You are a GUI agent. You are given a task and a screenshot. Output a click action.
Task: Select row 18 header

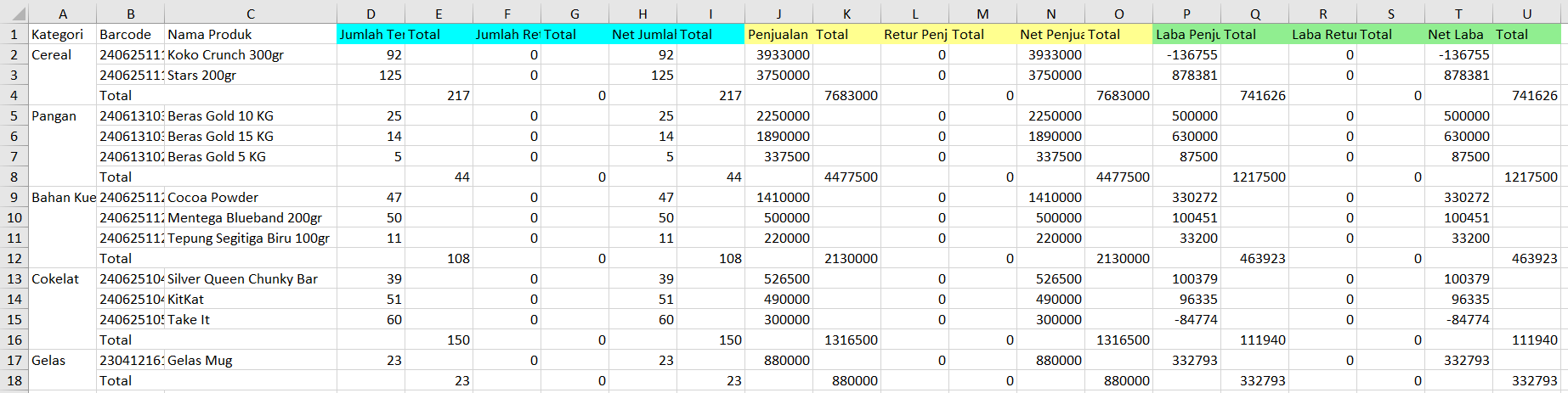click(x=14, y=380)
